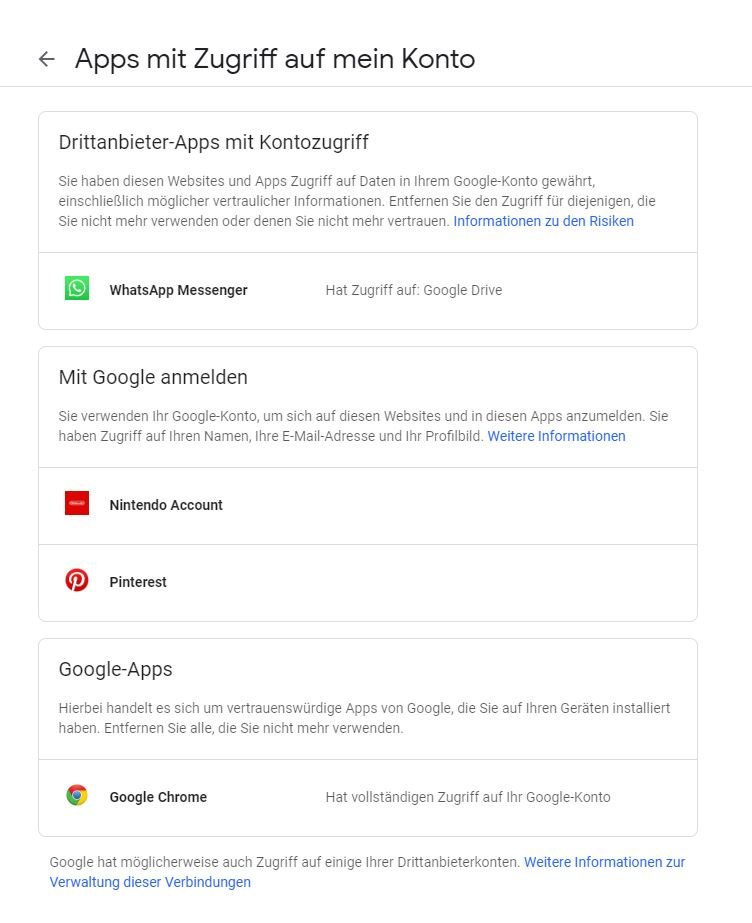Screen dimensions: 752x923
Task: Click the 'Google-Apps' section heading
Action: [116, 669]
